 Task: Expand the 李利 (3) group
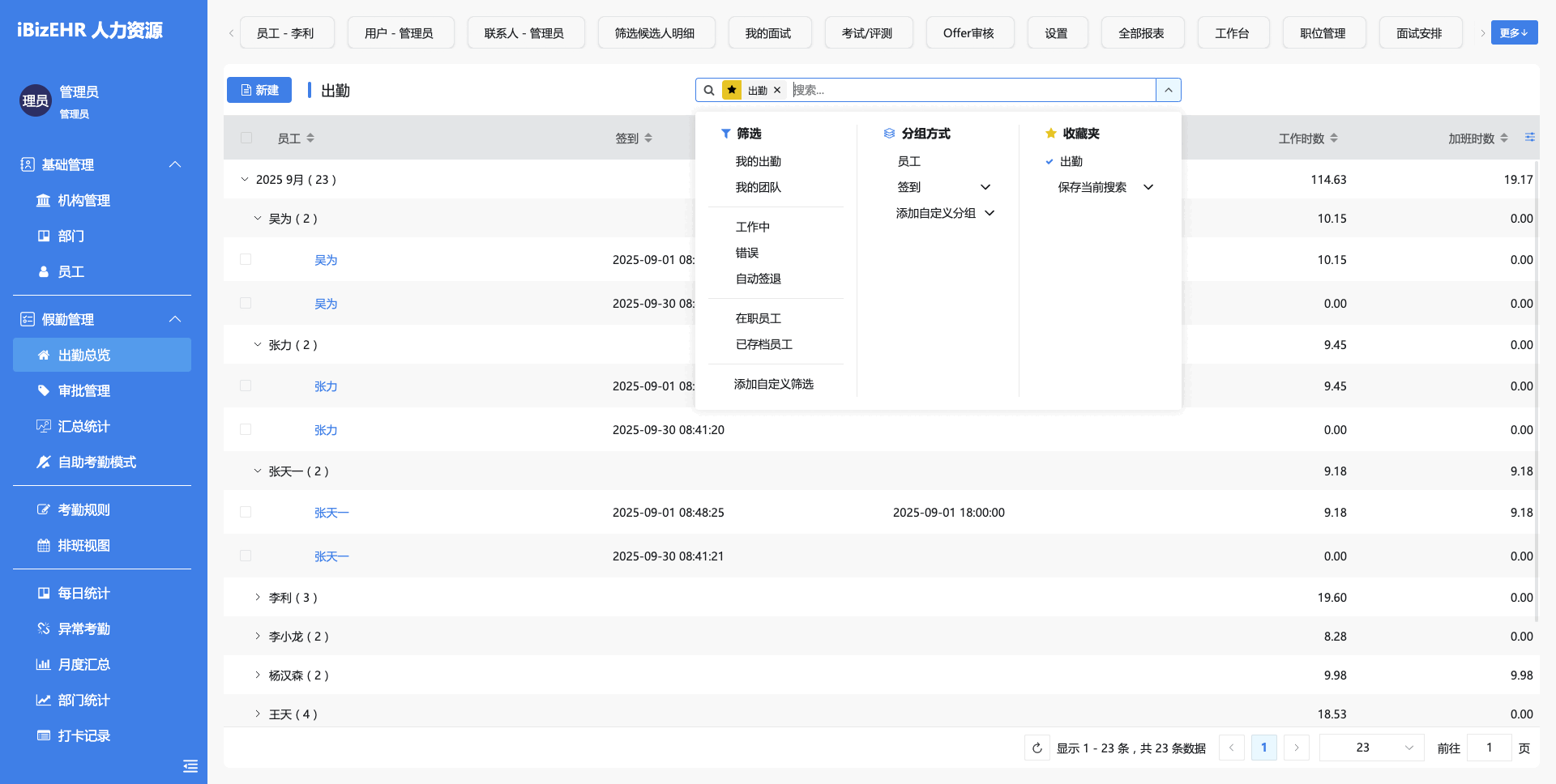258,598
